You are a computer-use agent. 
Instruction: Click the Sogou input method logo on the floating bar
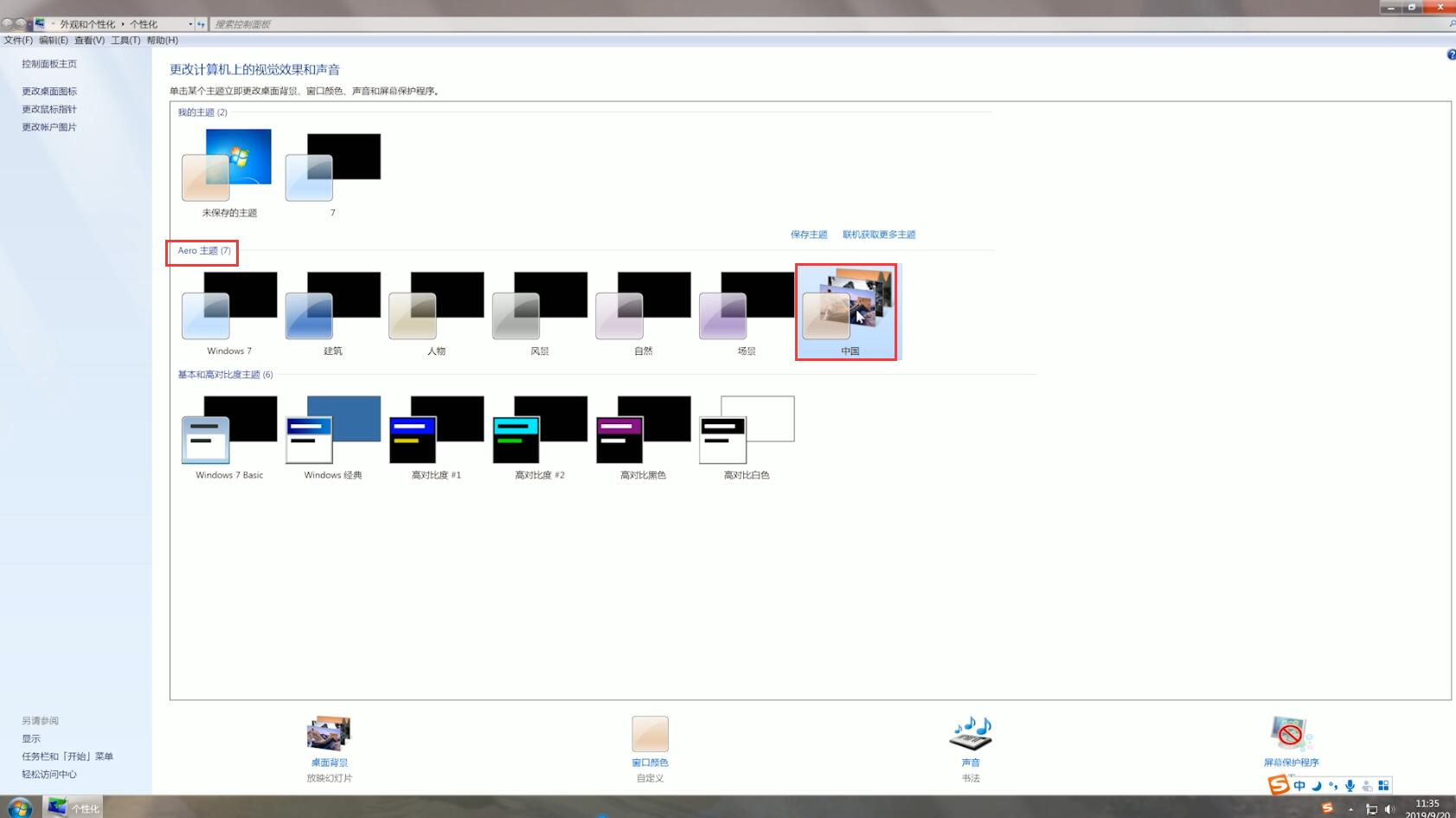(x=1279, y=785)
